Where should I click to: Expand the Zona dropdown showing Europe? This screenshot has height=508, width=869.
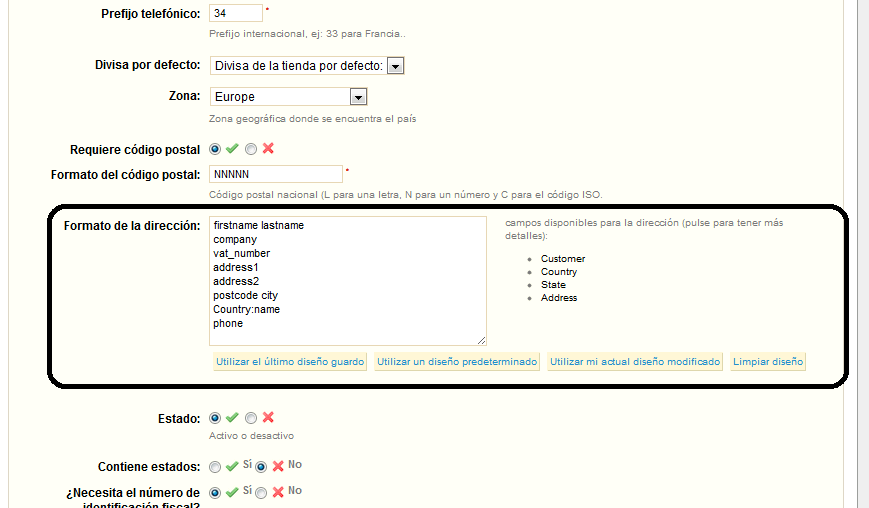[x=359, y=97]
